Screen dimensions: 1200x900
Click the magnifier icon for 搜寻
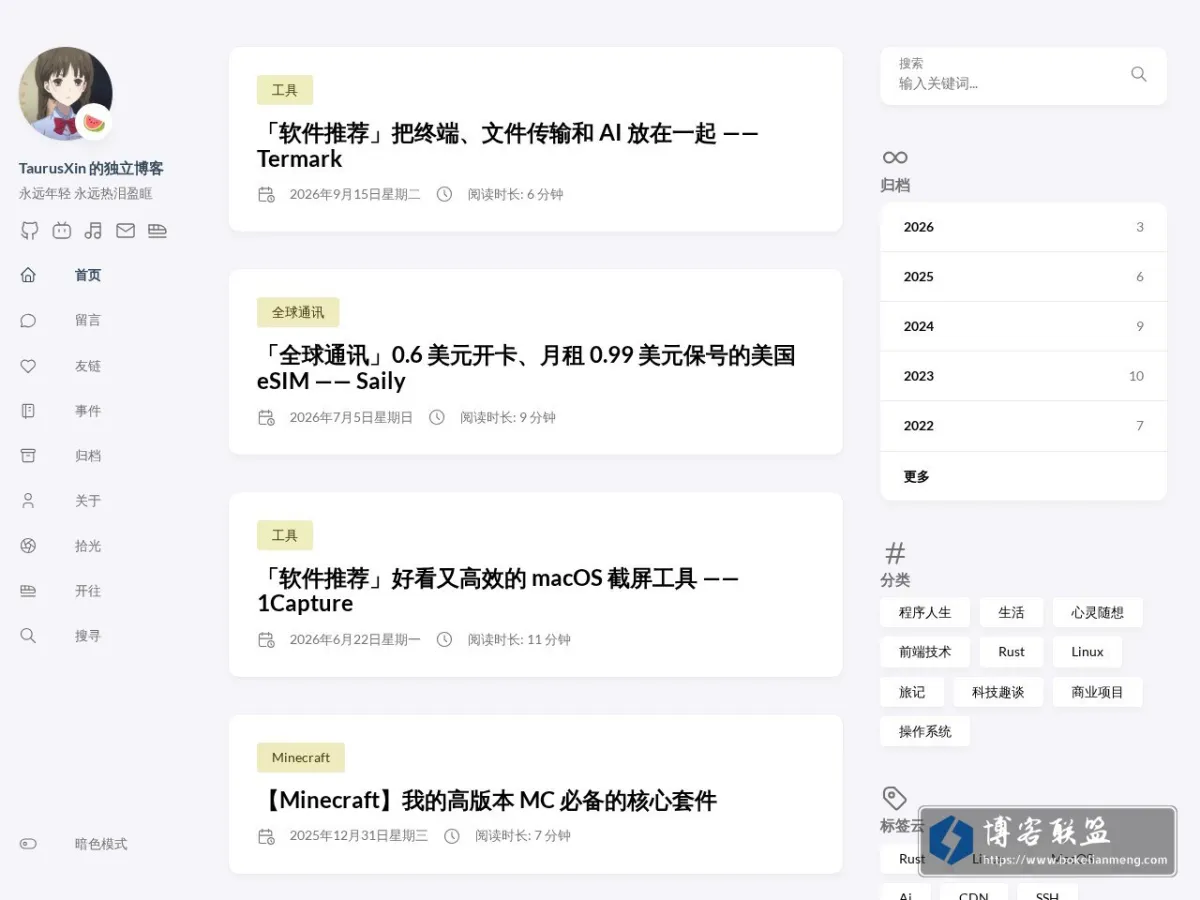(x=28, y=636)
